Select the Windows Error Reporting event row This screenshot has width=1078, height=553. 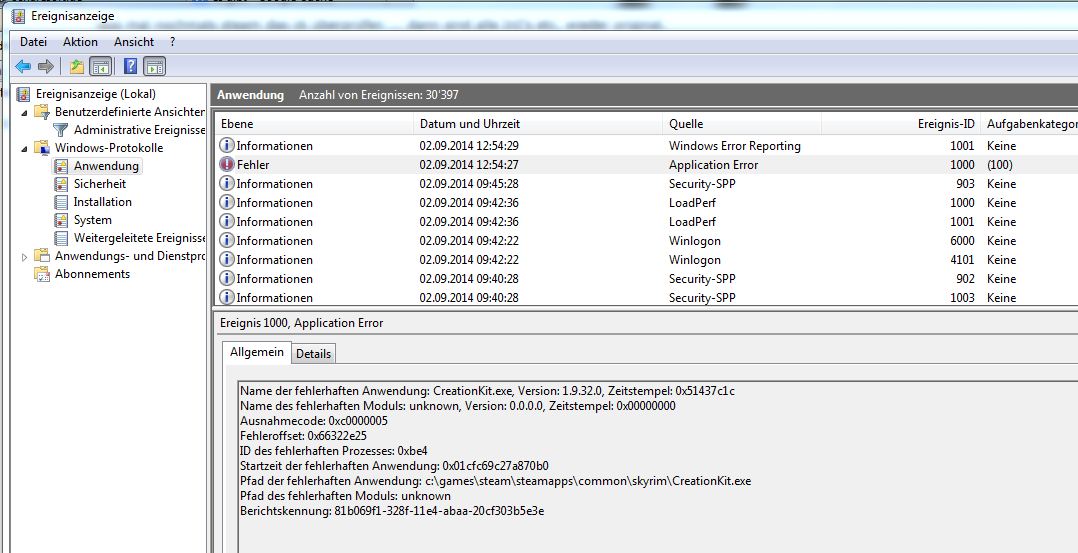(x=734, y=146)
